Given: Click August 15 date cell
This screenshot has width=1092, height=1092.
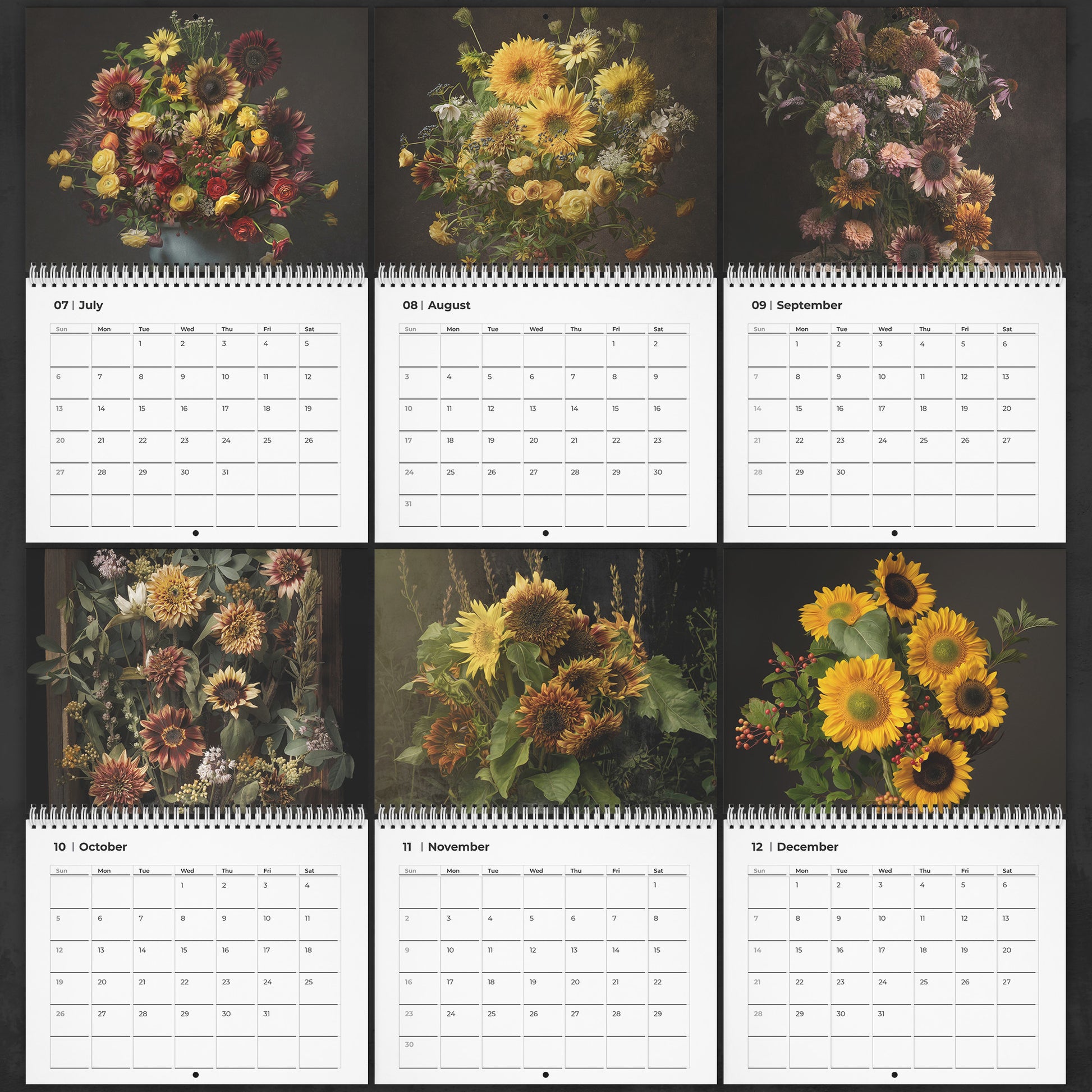Looking at the screenshot, I should 626,414.
